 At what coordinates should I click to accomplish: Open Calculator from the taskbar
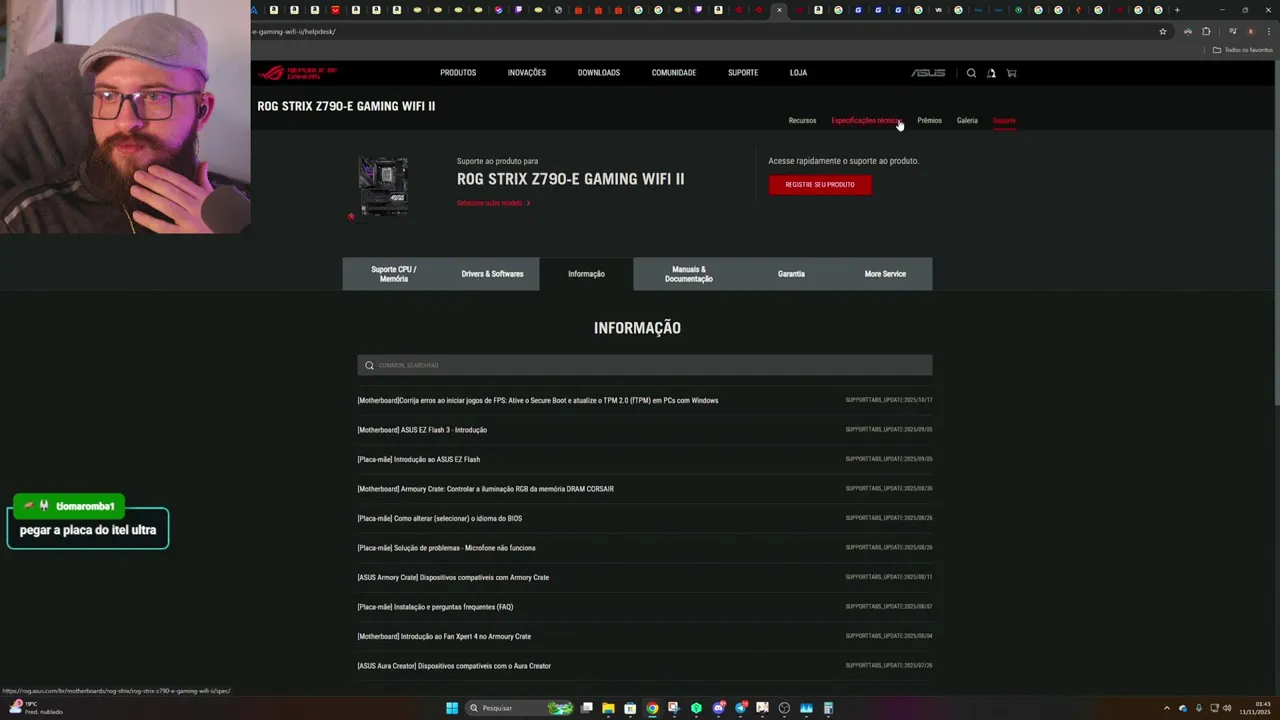[828, 708]
